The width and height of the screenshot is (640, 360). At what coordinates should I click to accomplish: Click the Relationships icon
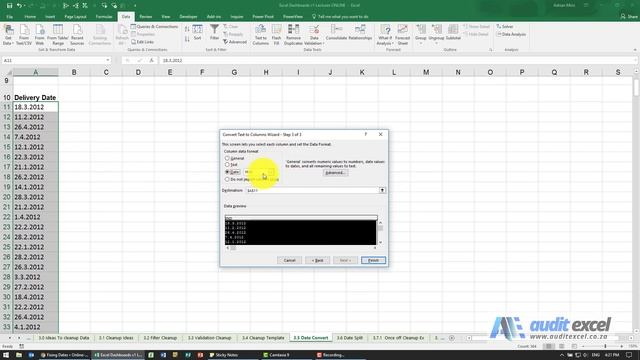click(x=360, y=32)
